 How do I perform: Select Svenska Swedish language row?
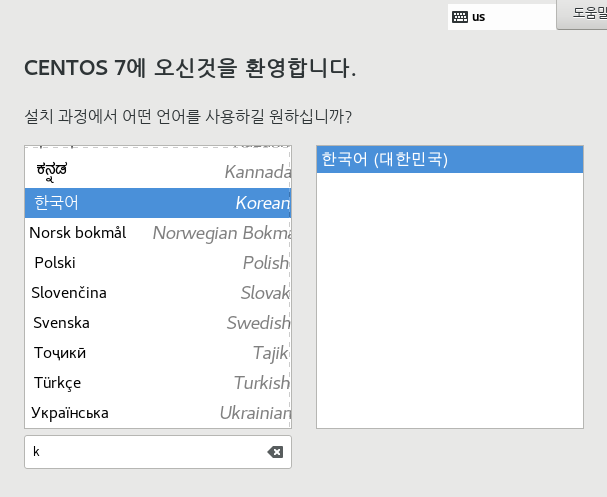[x=158, y=323]
